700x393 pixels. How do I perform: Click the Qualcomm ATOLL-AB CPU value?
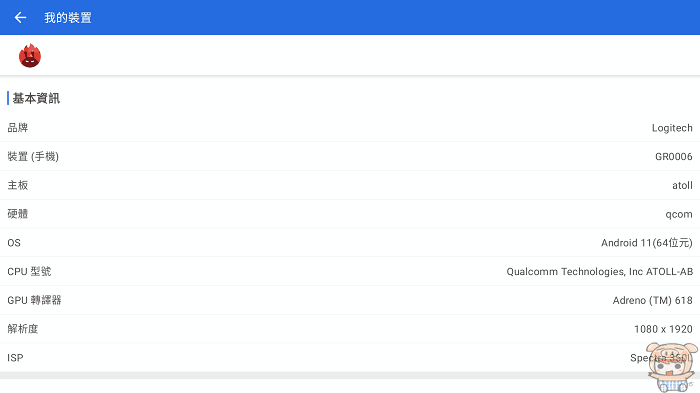tap(600, 272)
